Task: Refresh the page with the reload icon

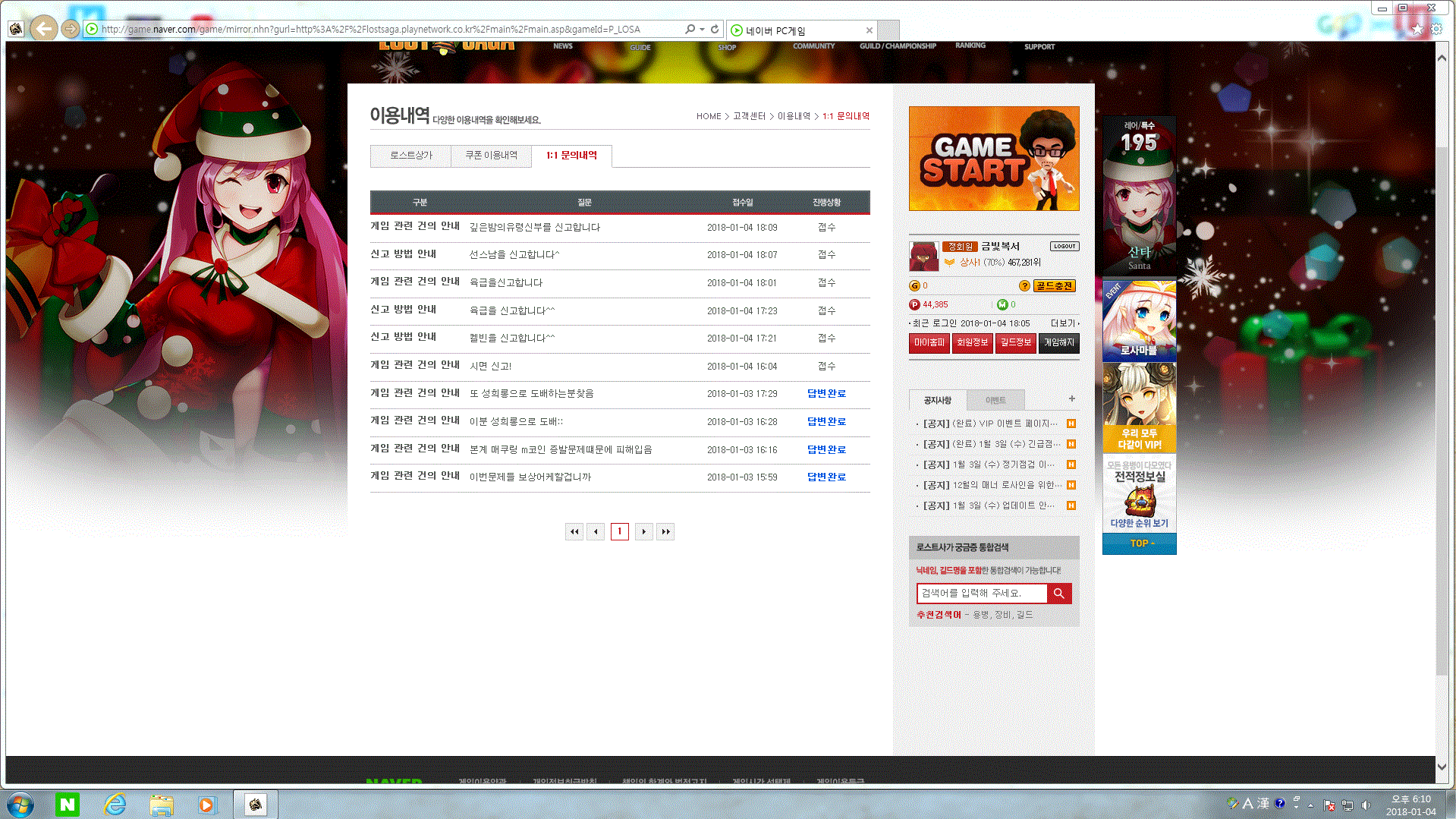Action: [x=715, y=29]
